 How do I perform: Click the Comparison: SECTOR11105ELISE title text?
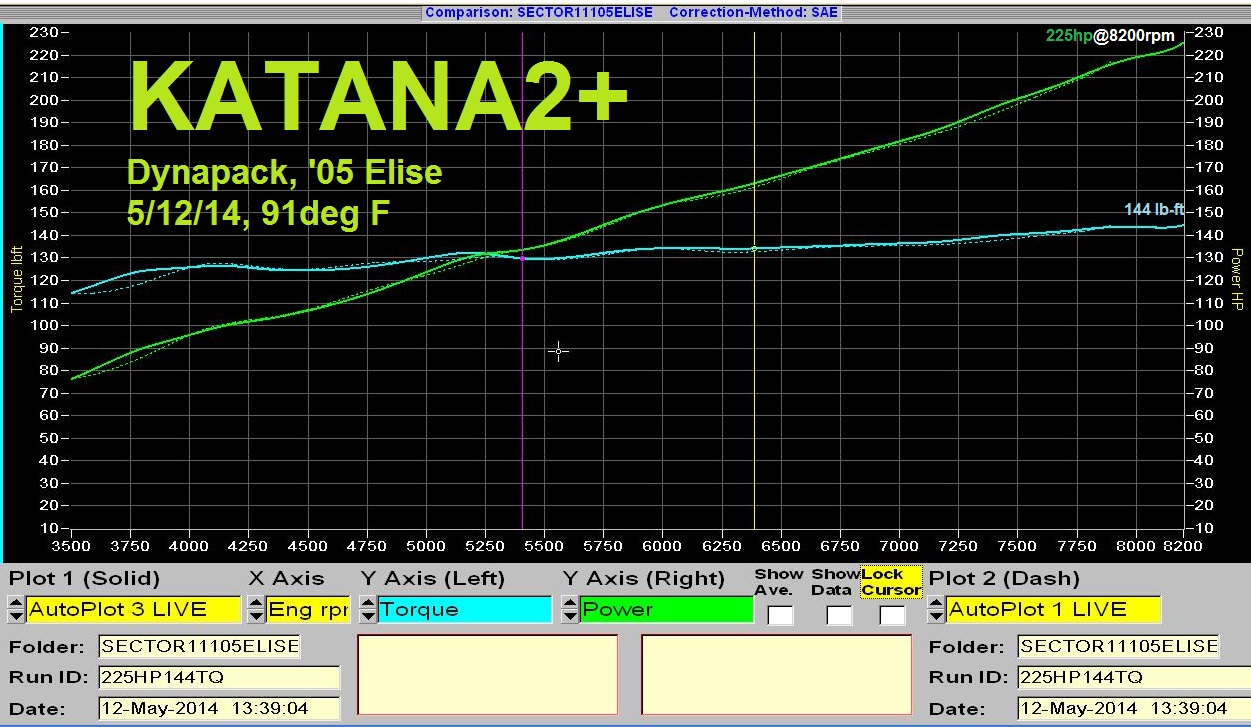(x=539, y=12)
